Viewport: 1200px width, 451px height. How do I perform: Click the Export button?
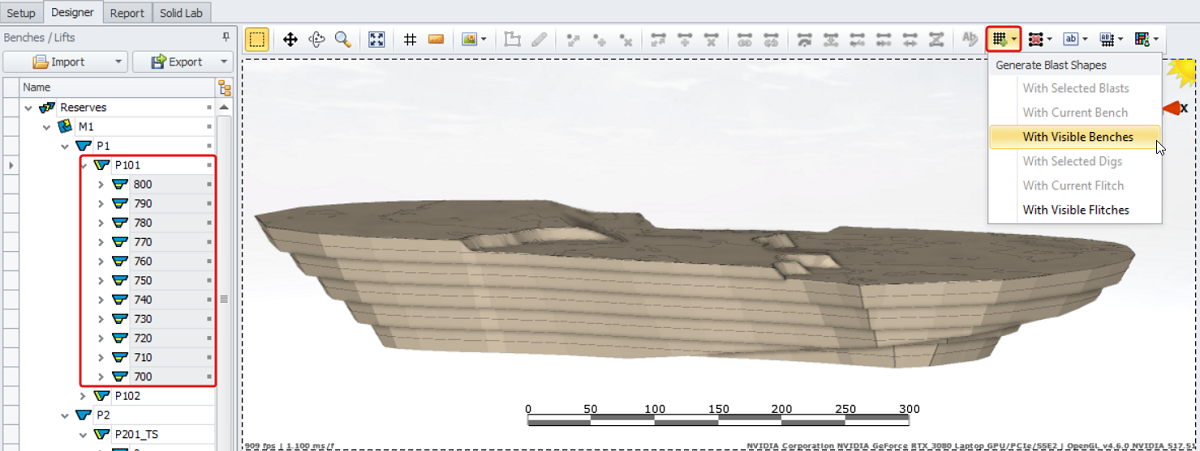click(x=177, y=62)
